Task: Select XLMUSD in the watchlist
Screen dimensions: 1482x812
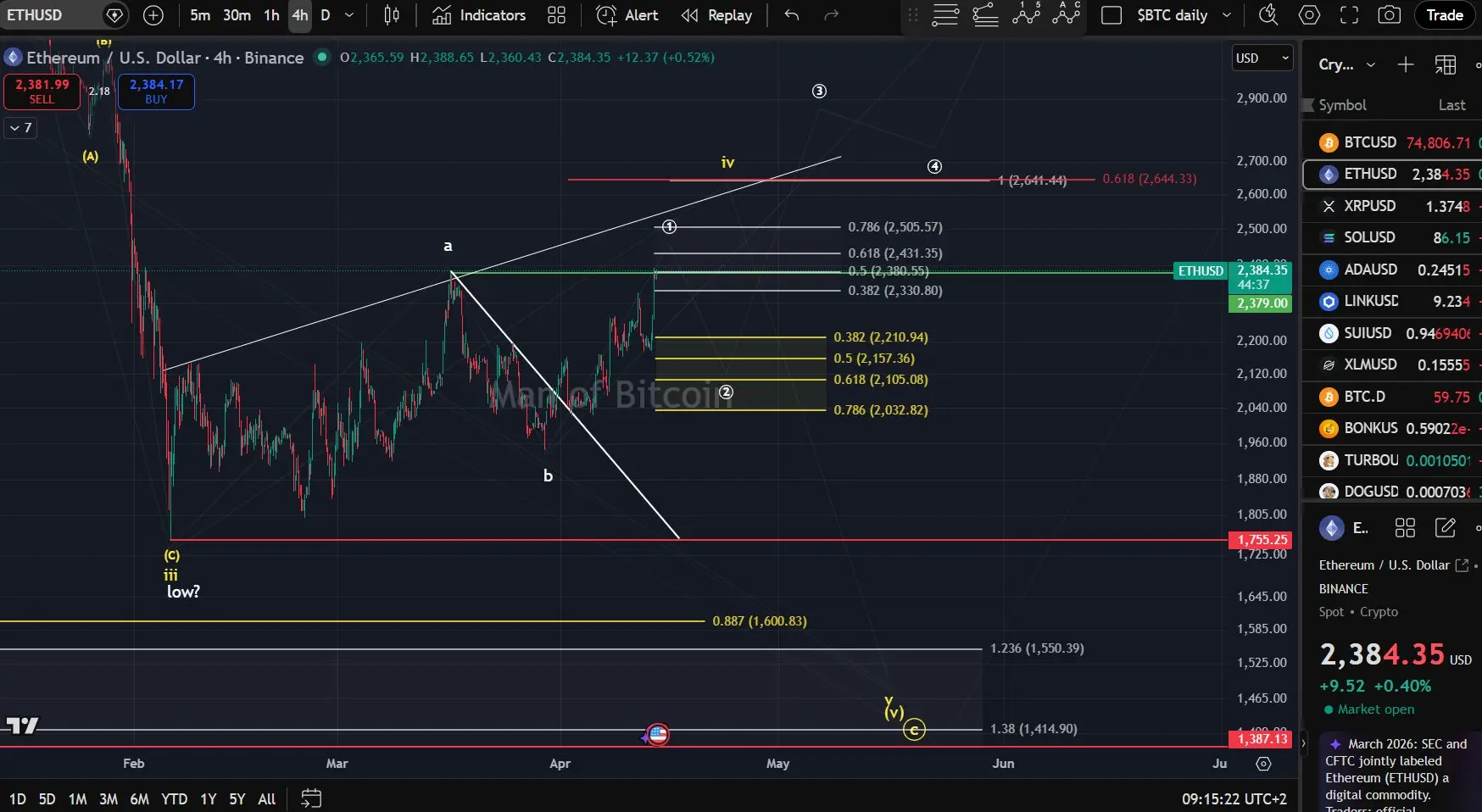Action: point(1392,364)
